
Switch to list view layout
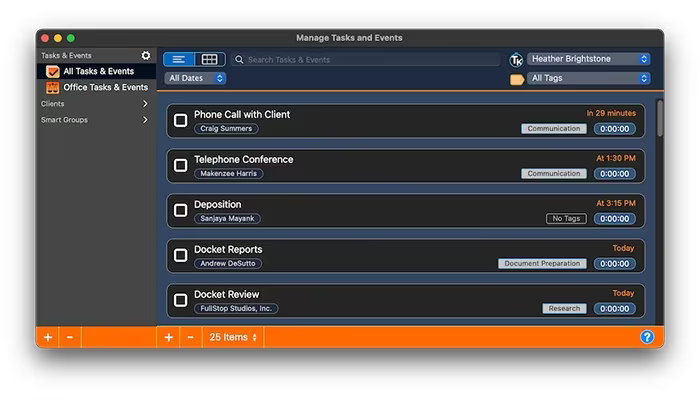(179, 59)
